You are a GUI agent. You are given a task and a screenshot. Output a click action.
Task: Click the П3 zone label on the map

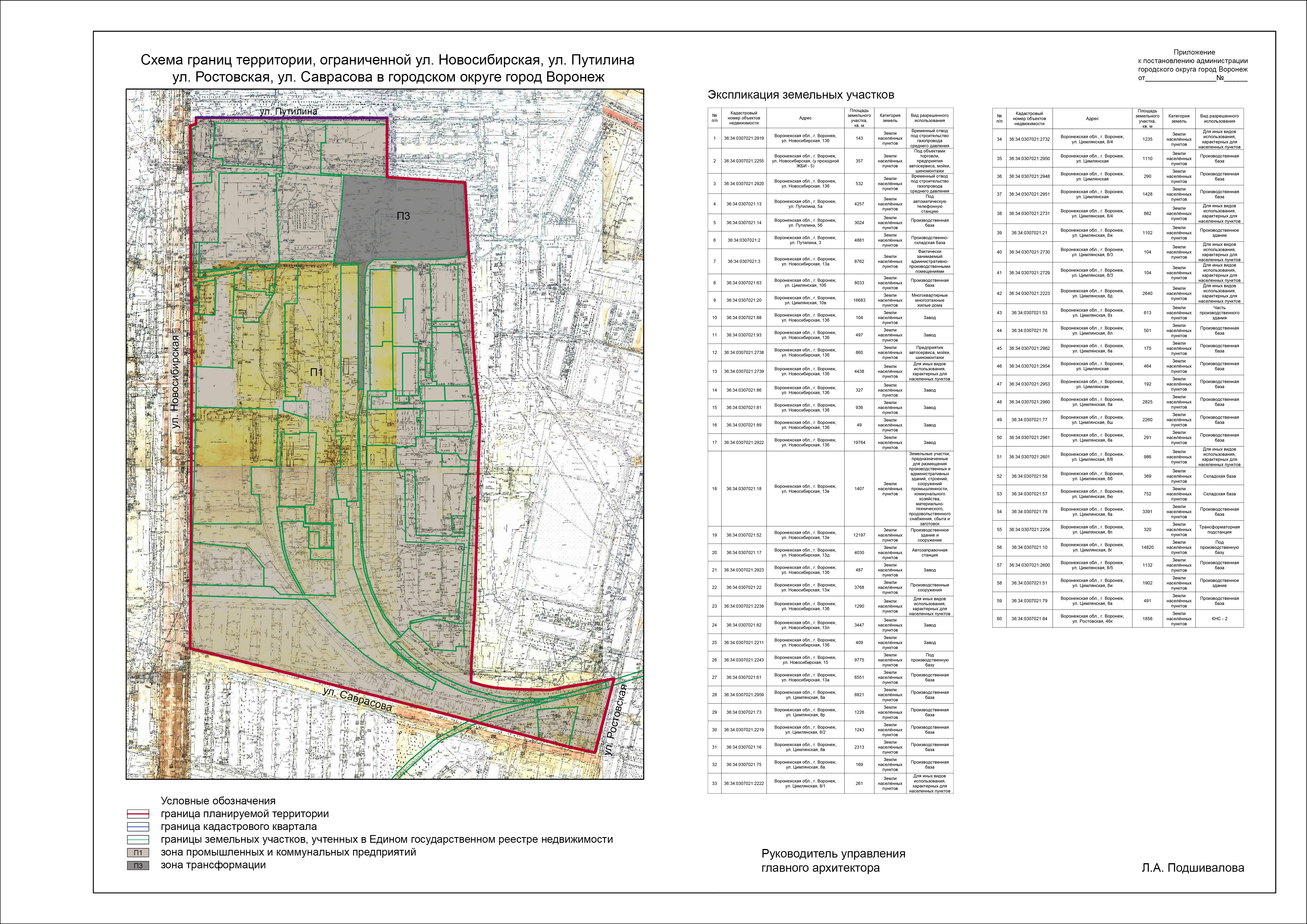pos(403,216)
